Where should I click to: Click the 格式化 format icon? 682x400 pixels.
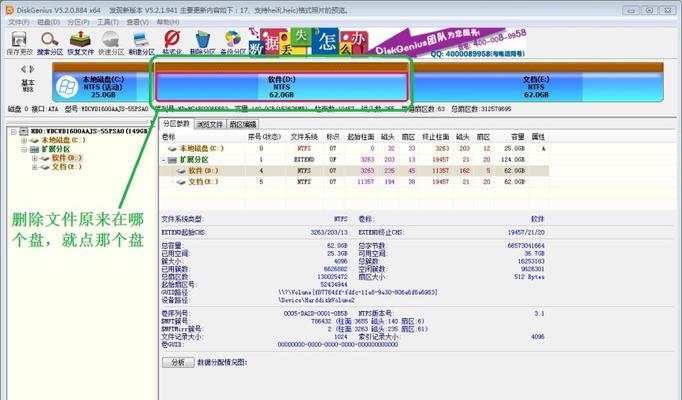[172, 43]
